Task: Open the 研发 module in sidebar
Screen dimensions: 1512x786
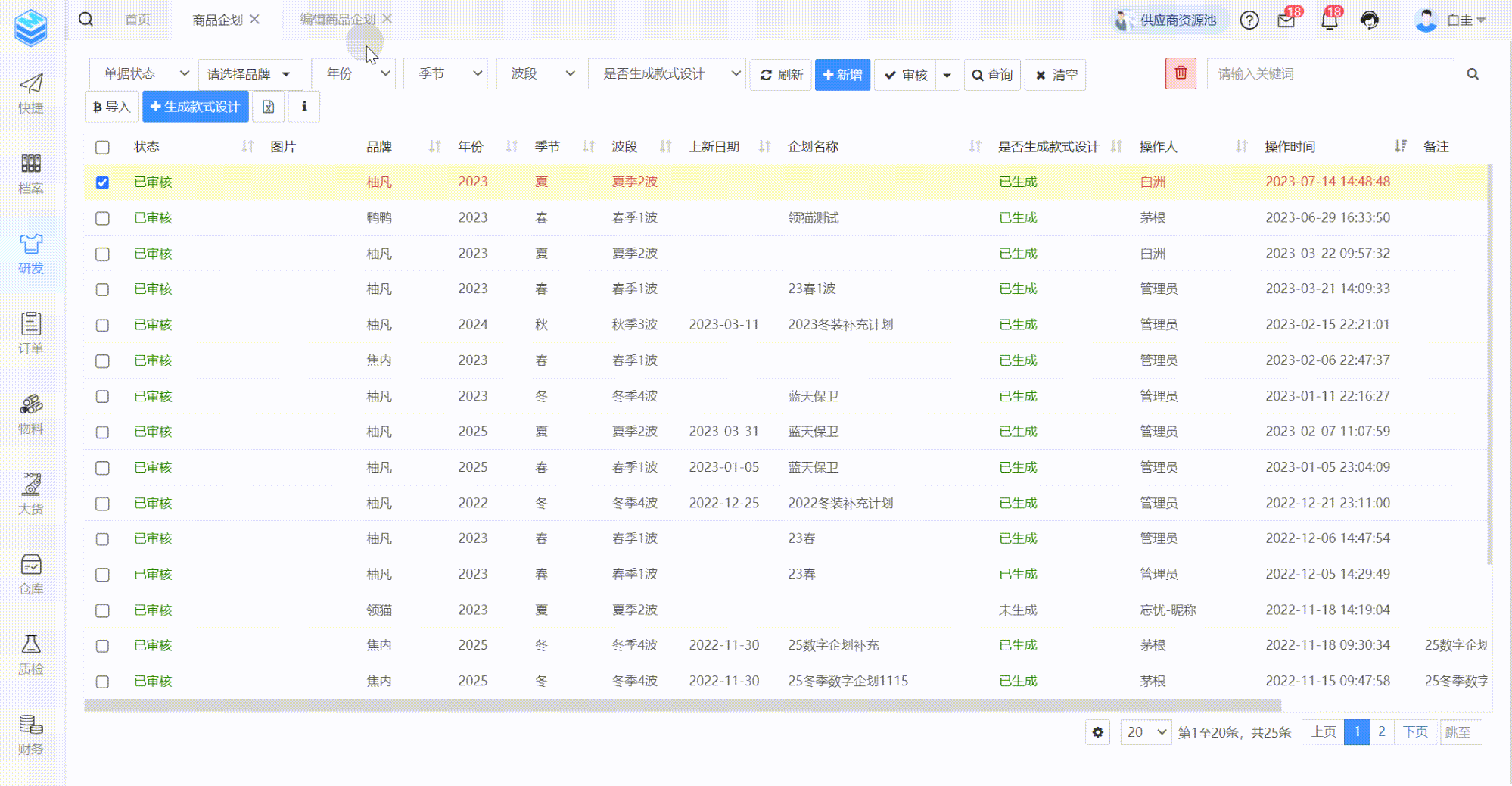Action: click(31, 254)
